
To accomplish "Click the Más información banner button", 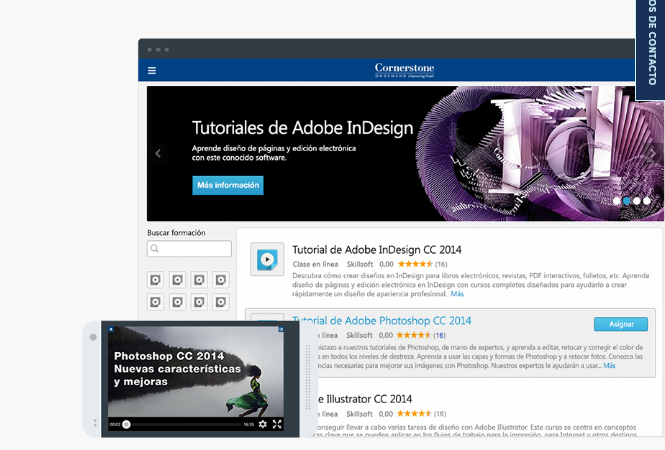I will coord(228,185).
